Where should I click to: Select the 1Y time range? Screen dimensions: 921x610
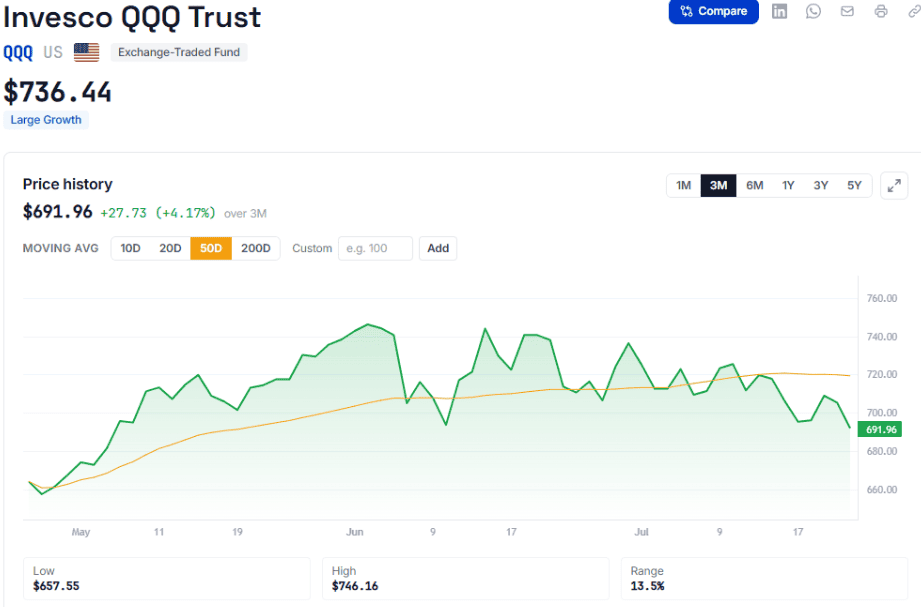pos(788,186)
